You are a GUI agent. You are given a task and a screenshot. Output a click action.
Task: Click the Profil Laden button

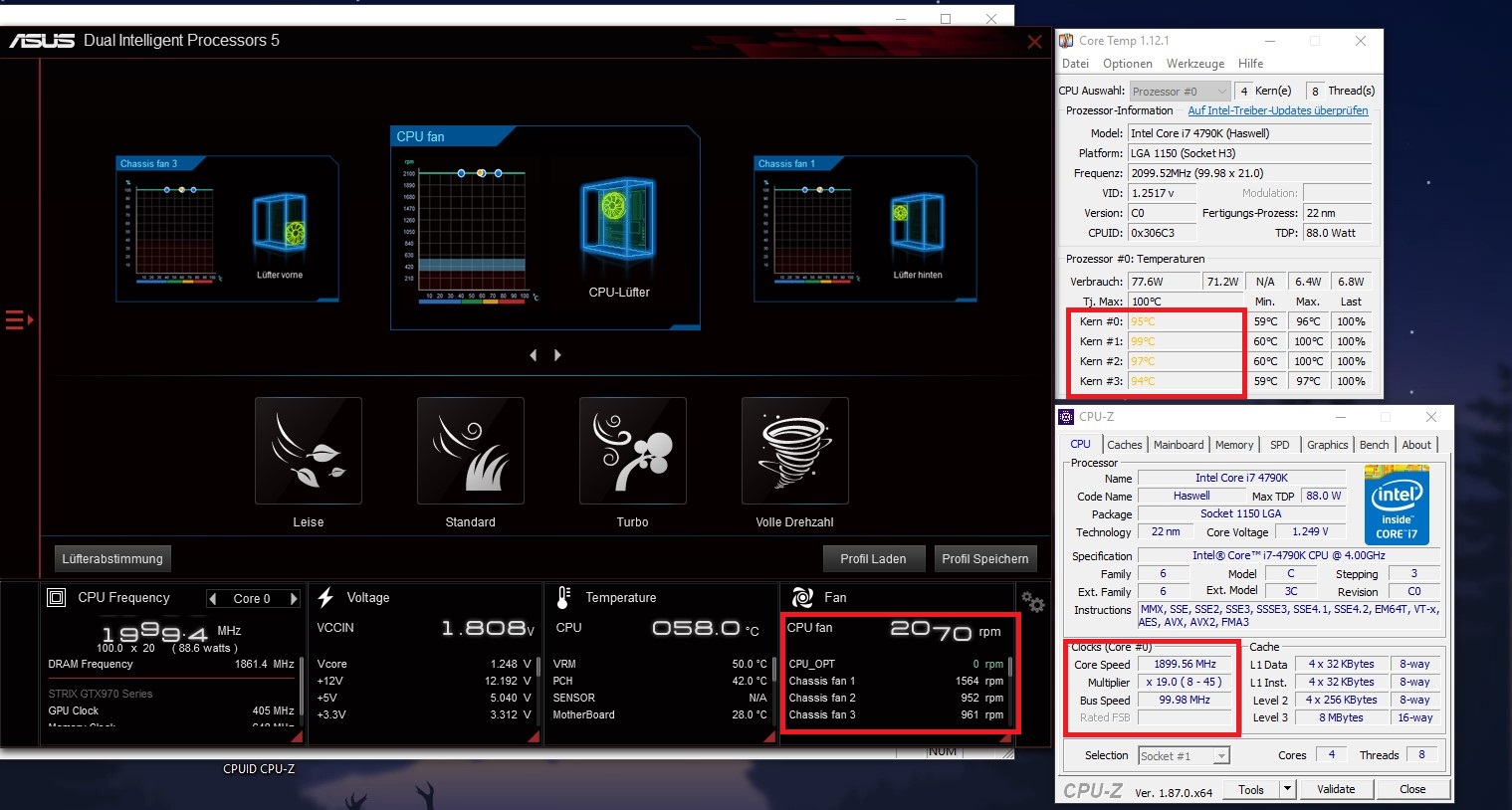873,559
